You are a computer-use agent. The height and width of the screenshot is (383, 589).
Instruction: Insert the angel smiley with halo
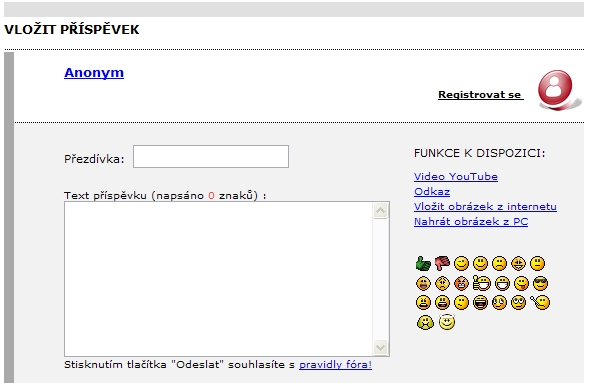447,322
